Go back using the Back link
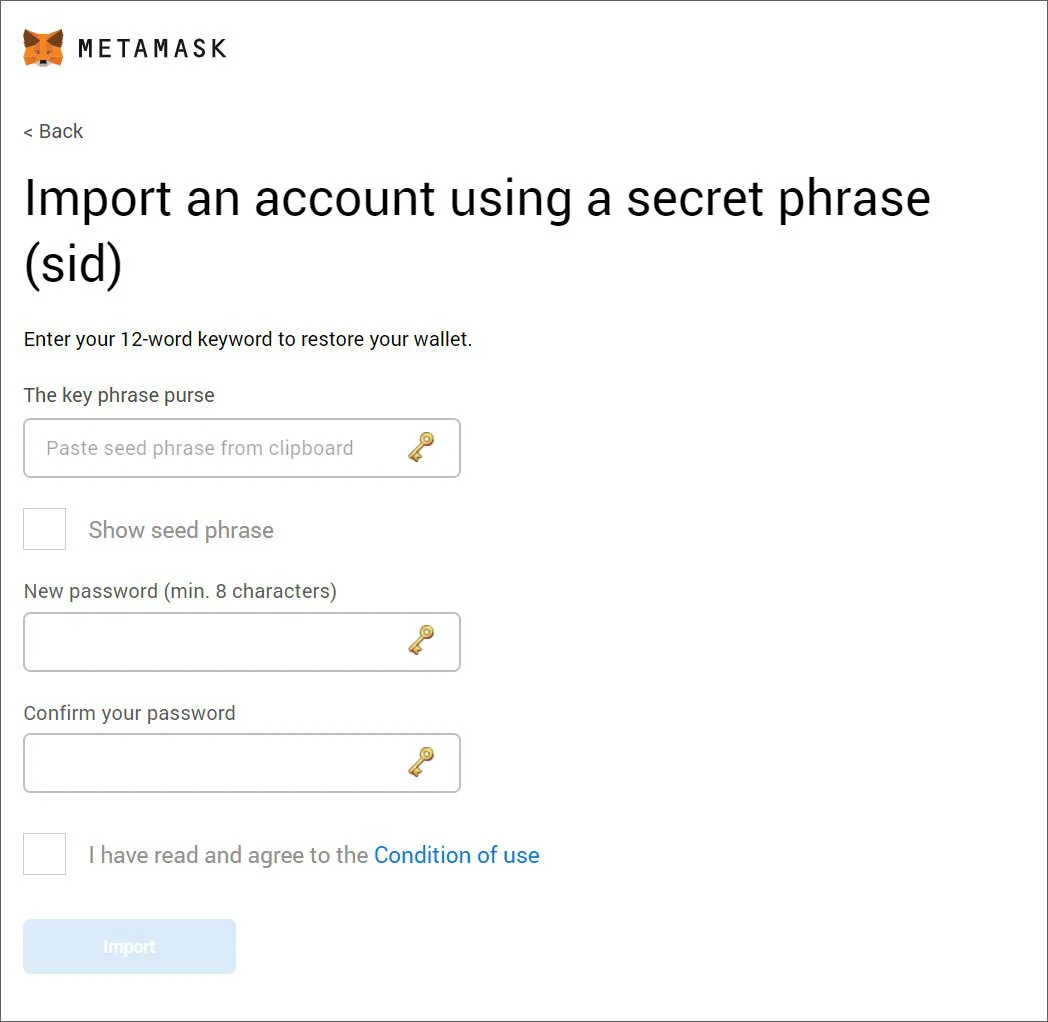Image resolution: width=1048 pixels, height=1022 pixels. point(53,131)
